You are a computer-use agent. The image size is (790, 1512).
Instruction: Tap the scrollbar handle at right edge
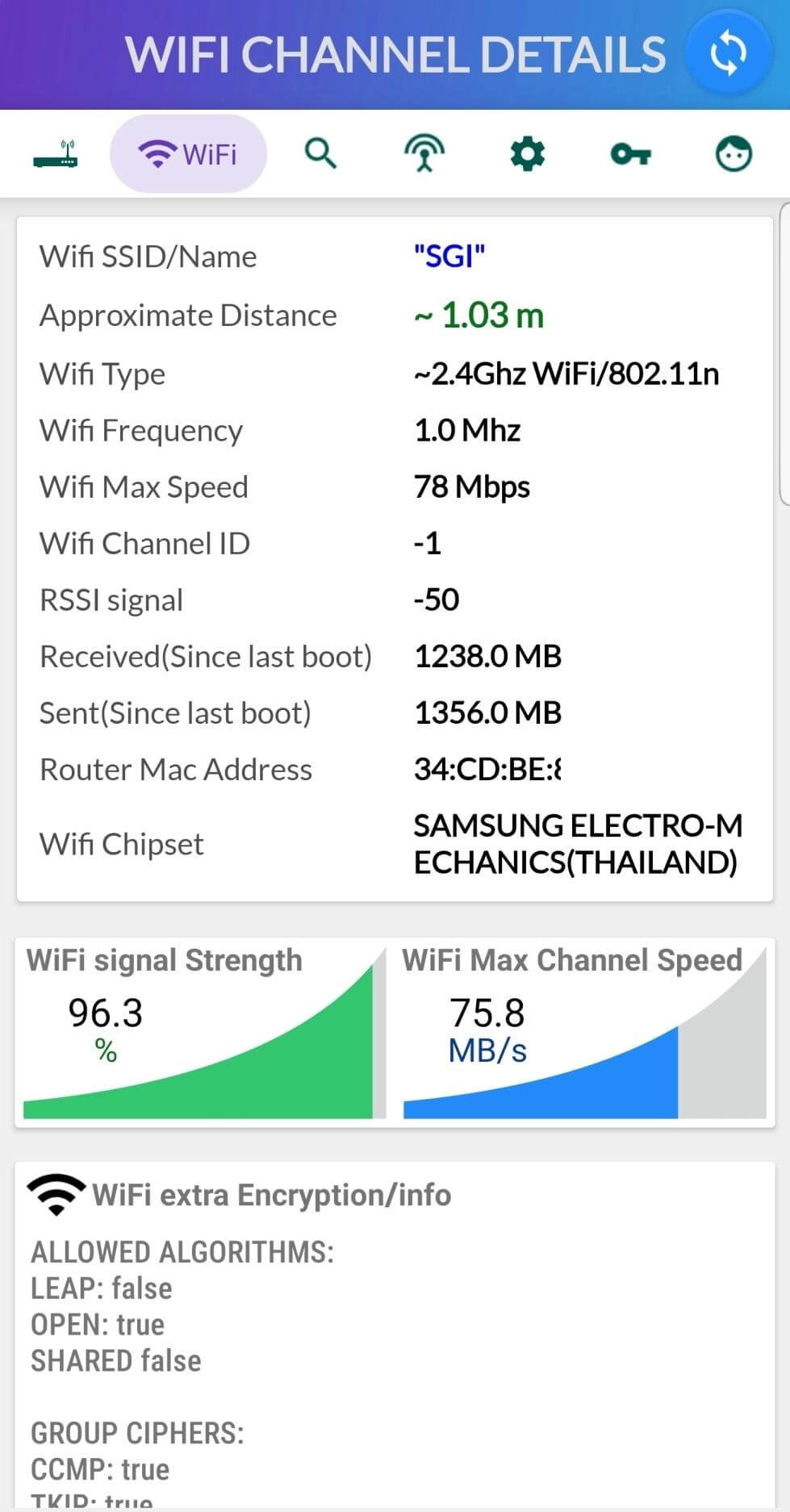(x=784, y=353)
